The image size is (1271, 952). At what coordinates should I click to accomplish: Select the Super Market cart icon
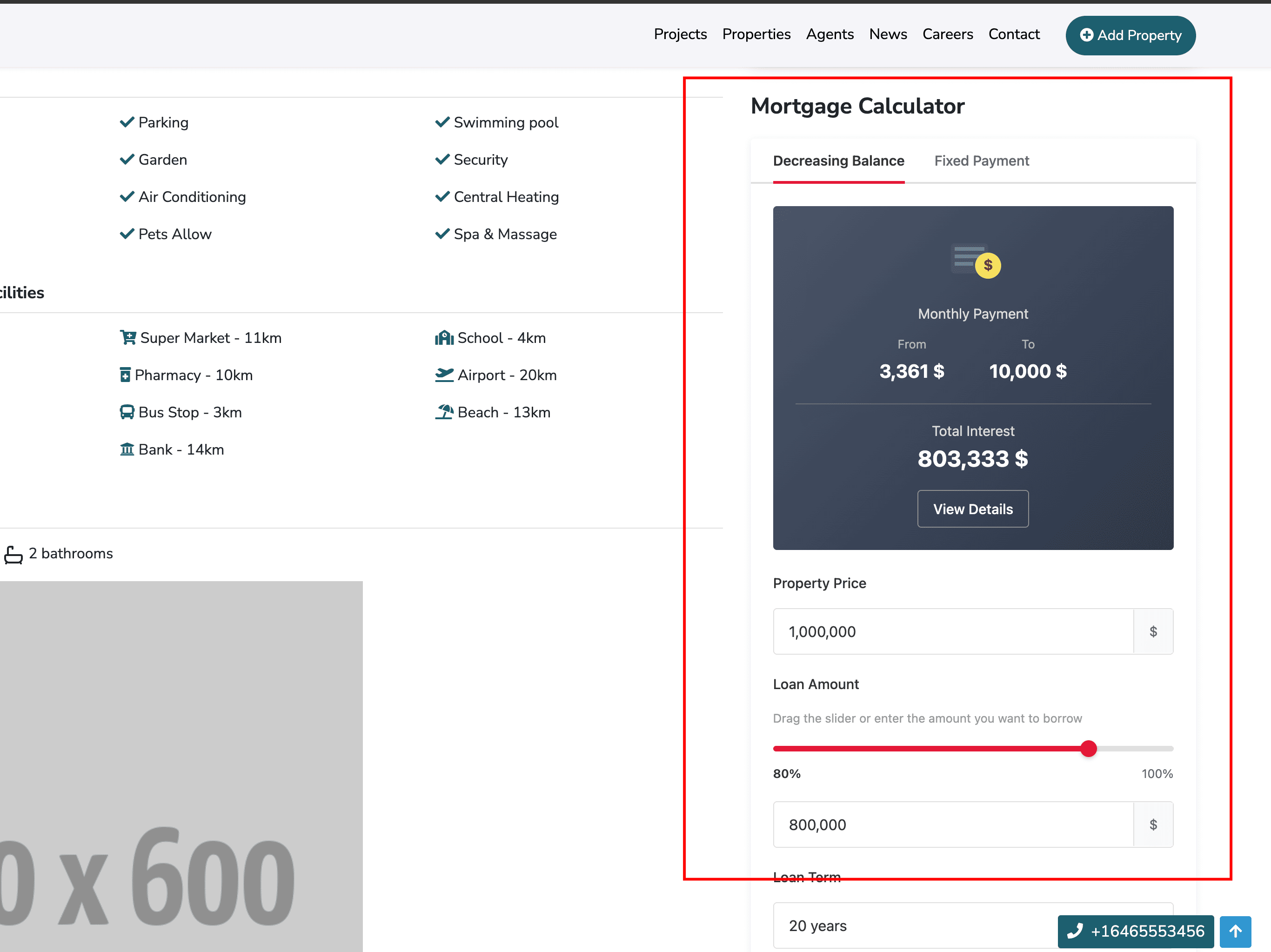point(127,337)
